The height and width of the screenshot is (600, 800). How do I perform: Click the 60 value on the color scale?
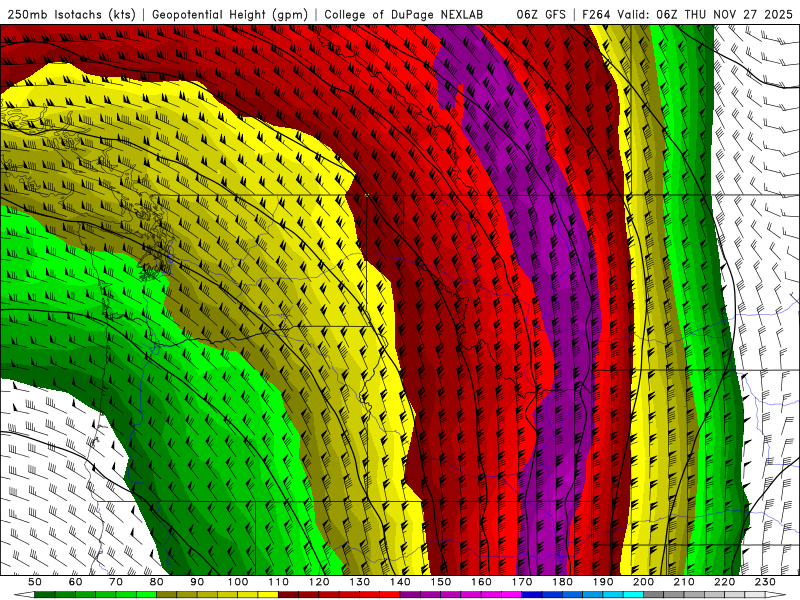pos(75,582)
